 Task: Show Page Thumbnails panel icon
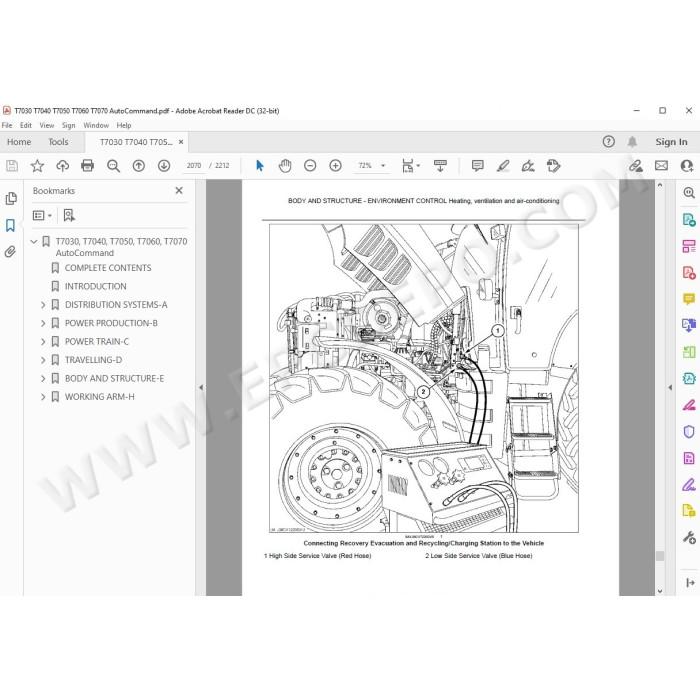(11, 199)
